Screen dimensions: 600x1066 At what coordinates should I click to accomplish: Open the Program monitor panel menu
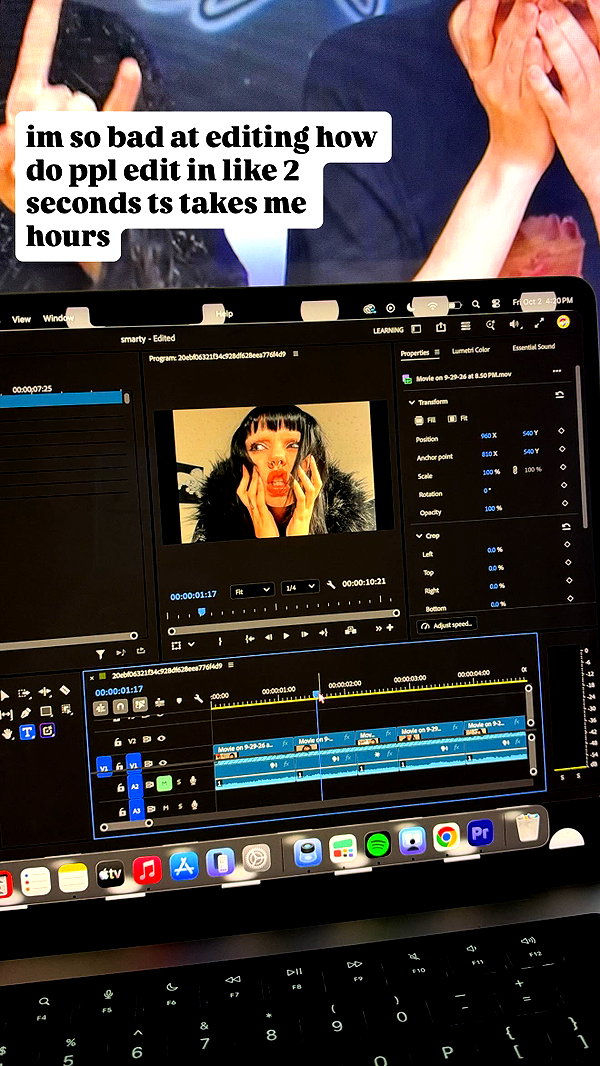point(296,354)
